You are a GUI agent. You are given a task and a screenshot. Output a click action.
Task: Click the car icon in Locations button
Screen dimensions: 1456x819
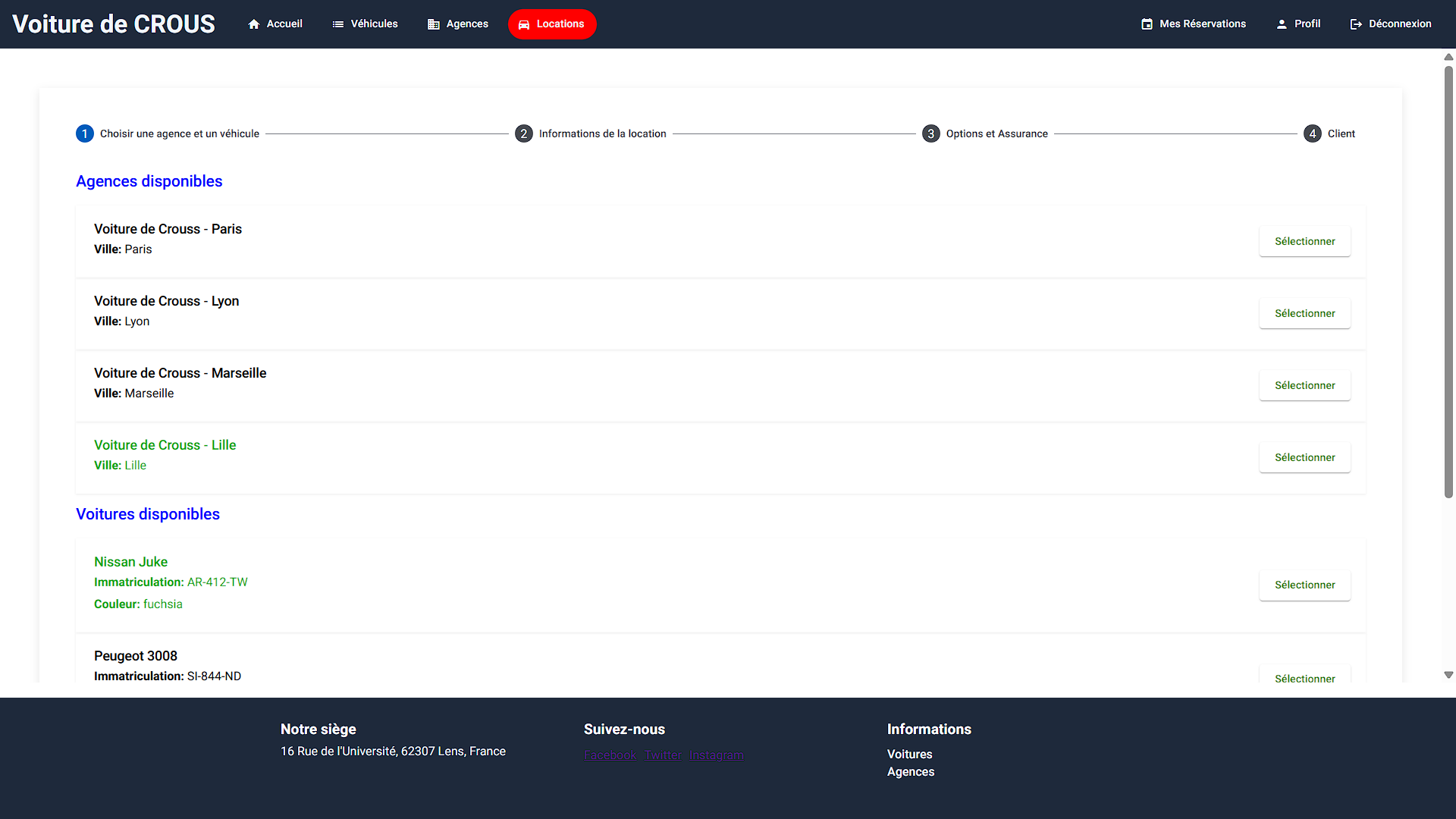point(524,24)
